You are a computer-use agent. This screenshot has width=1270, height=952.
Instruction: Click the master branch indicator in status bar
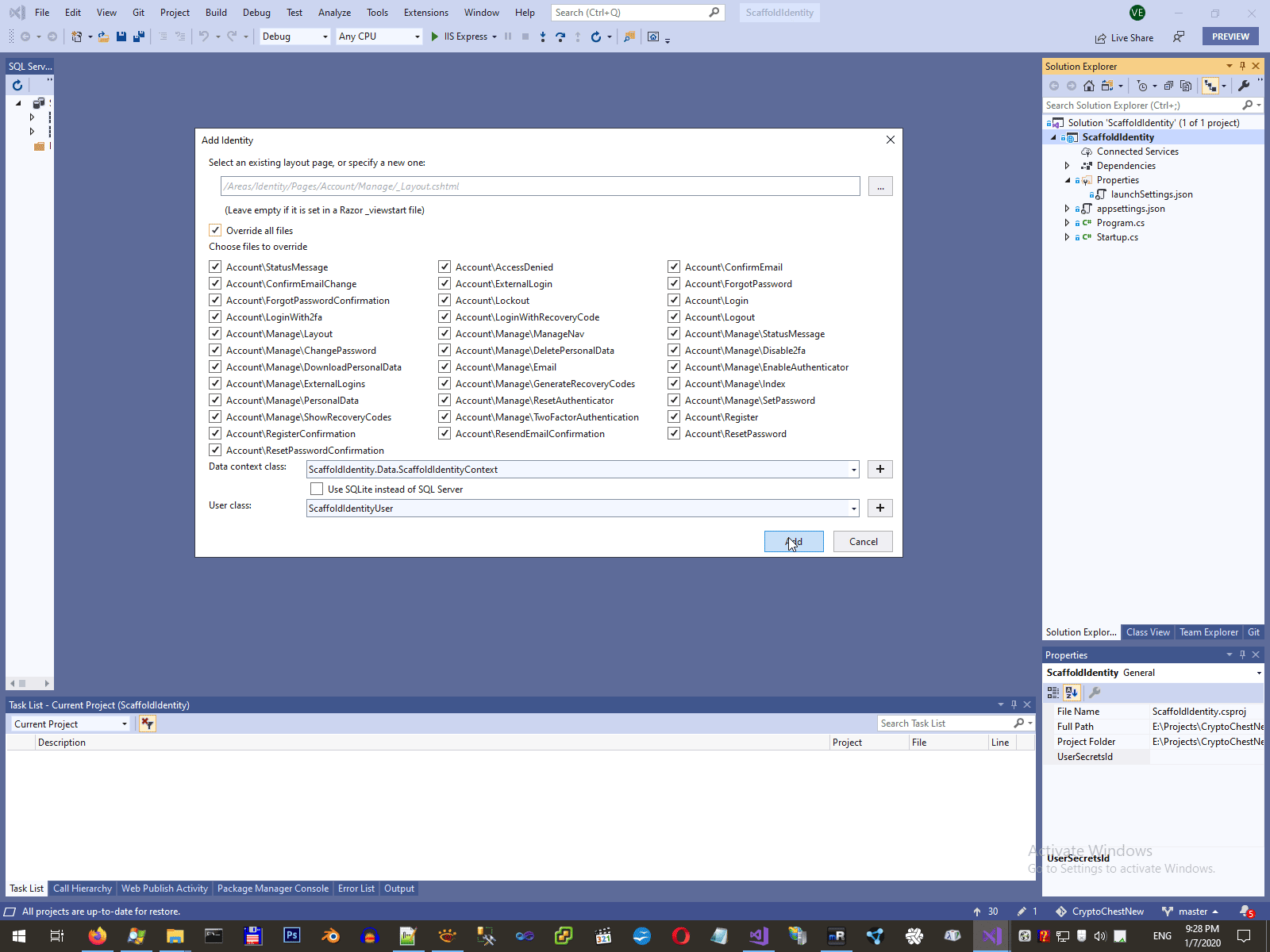[x=1190, y=912]
